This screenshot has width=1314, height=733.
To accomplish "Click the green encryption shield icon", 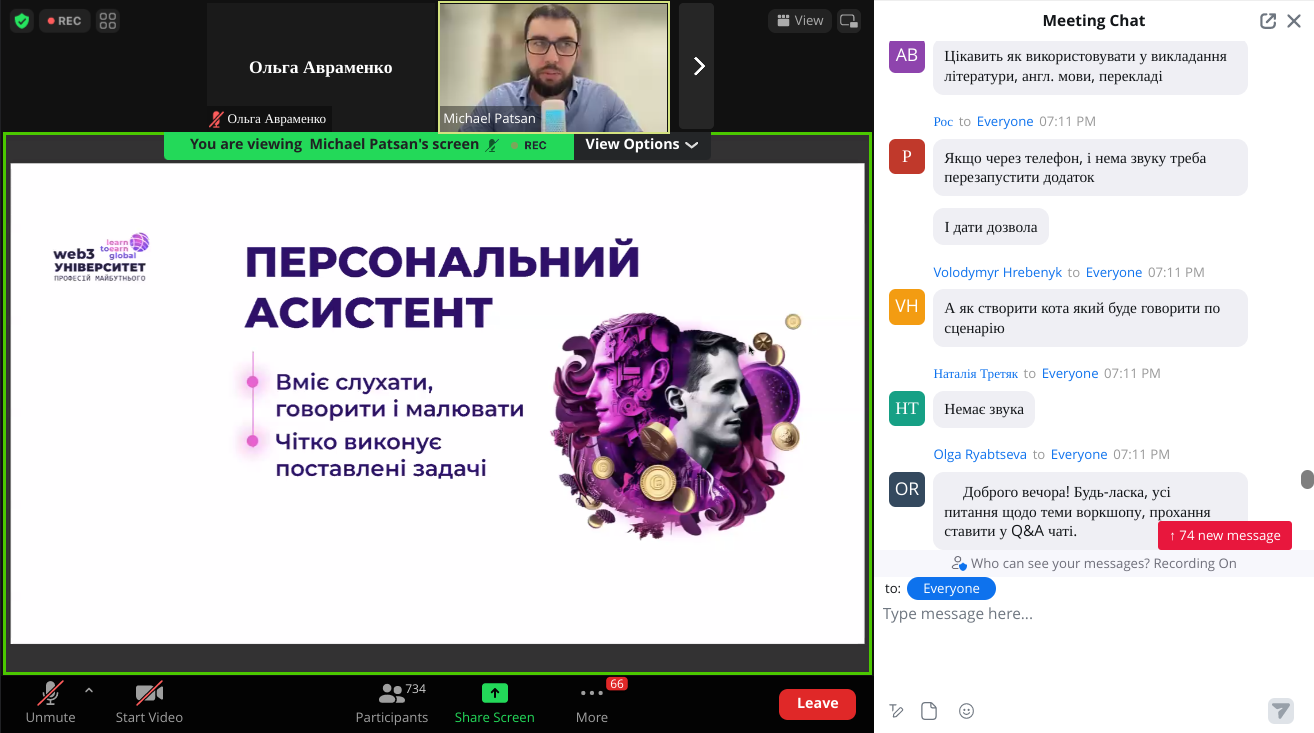I will (22, 21).
